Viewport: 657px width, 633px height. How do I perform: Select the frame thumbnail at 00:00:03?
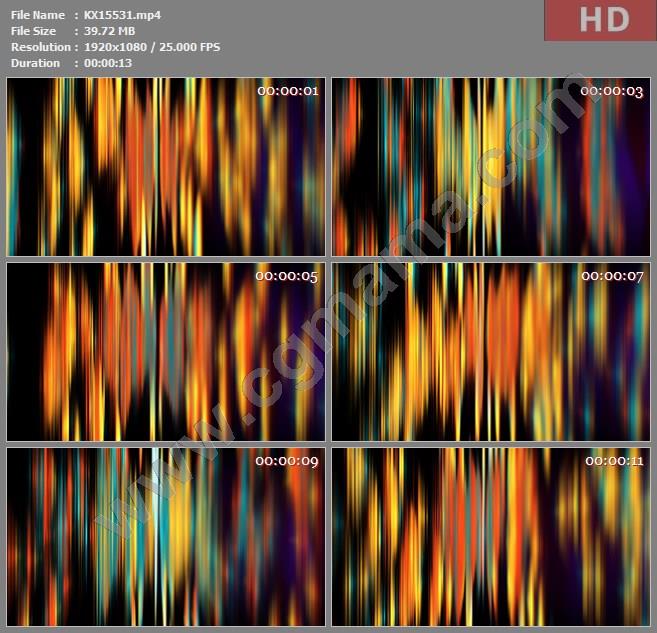click(491, 167)
